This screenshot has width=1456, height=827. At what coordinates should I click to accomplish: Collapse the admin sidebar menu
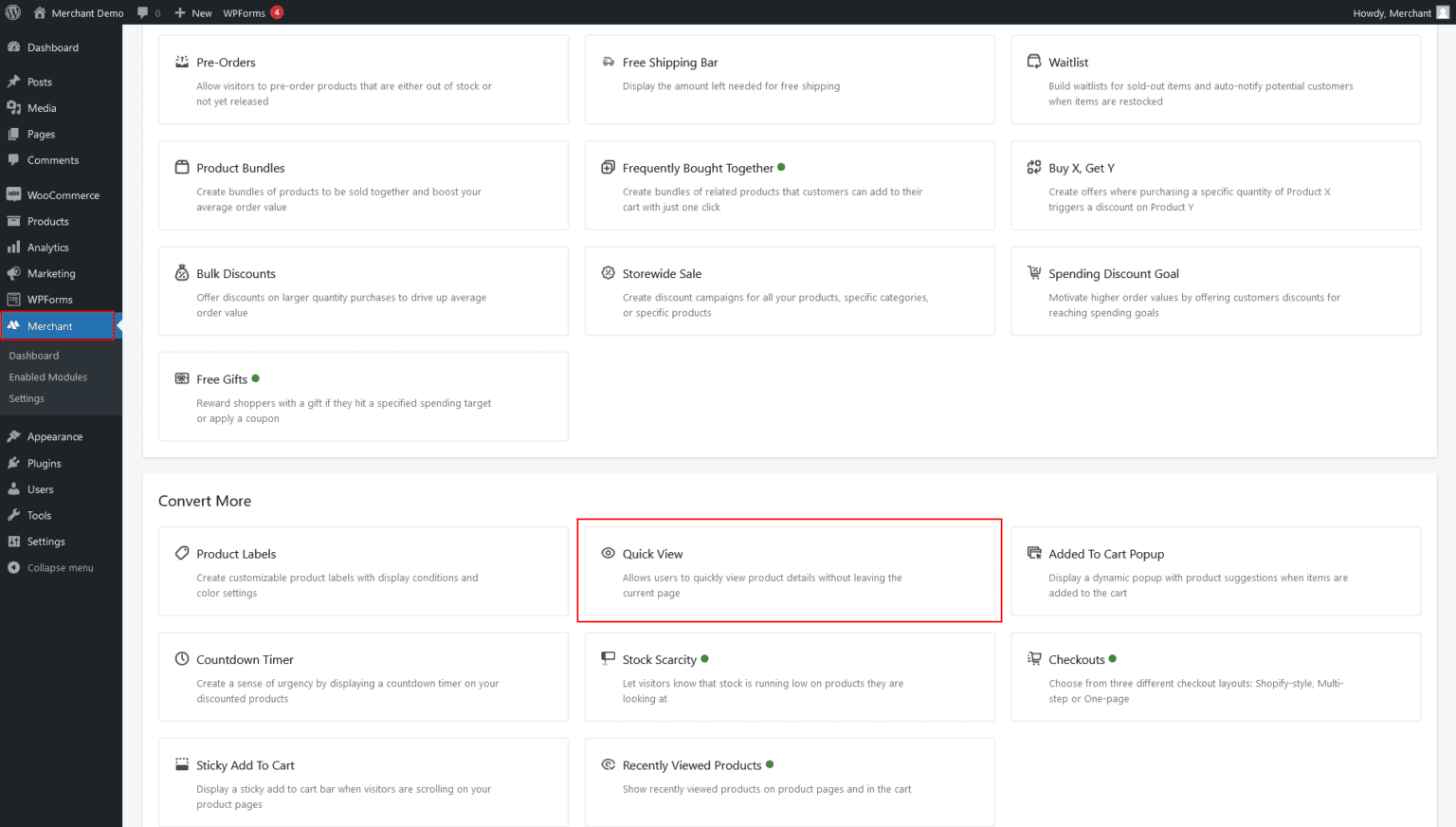click(59, 568)
